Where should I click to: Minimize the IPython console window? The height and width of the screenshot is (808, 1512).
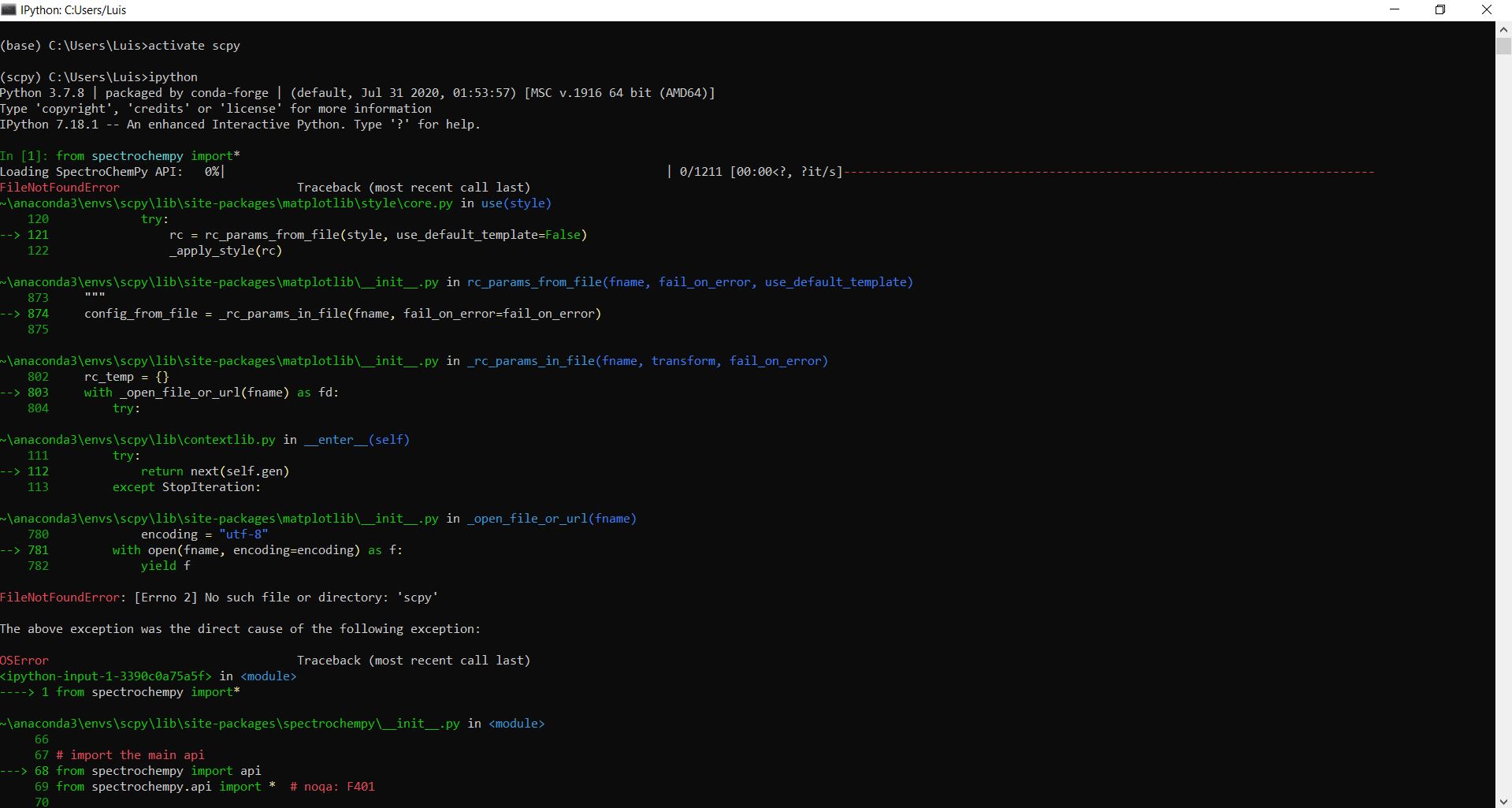tap(1395, 9)
